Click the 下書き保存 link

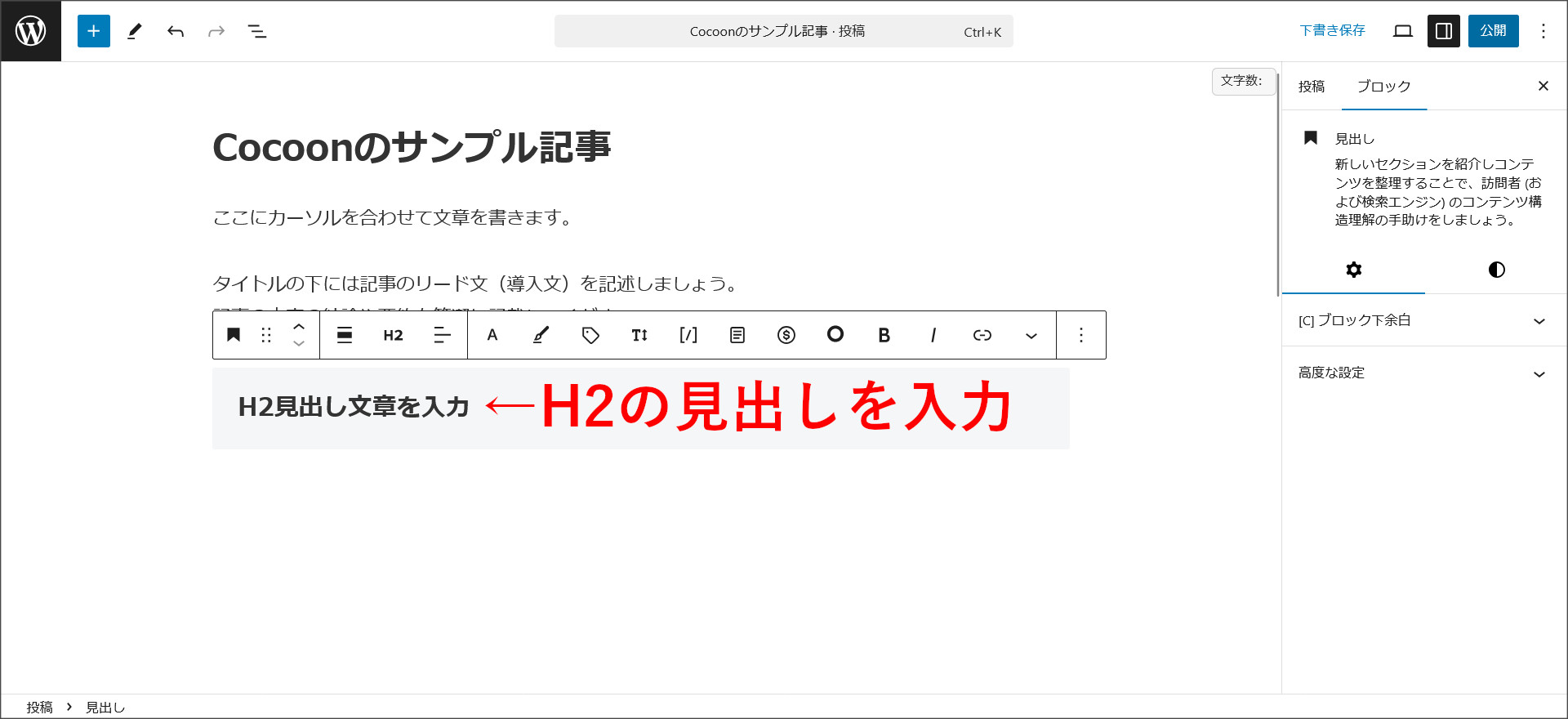1333,31
